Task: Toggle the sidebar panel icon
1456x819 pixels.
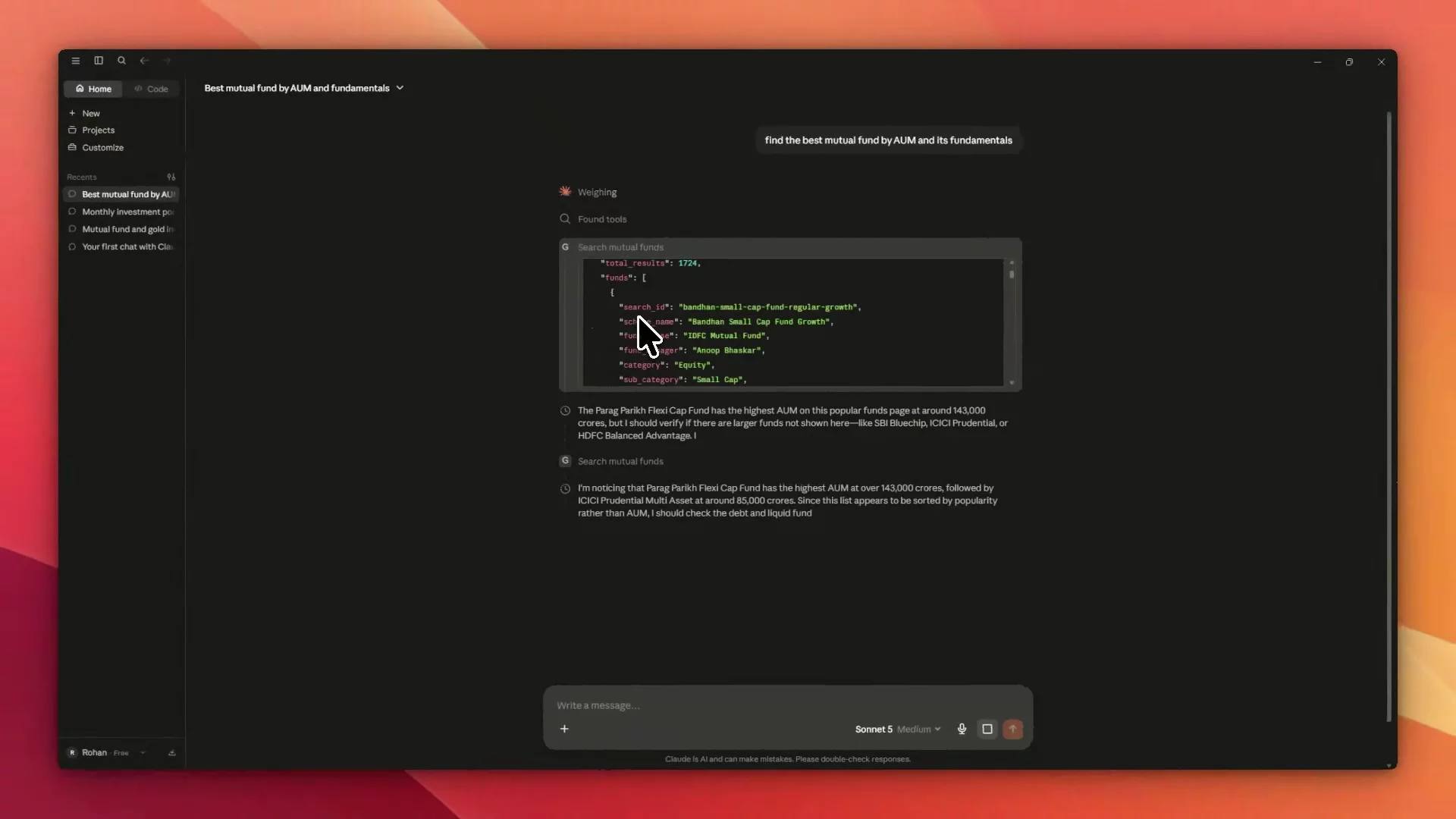Action: (99, 61)
